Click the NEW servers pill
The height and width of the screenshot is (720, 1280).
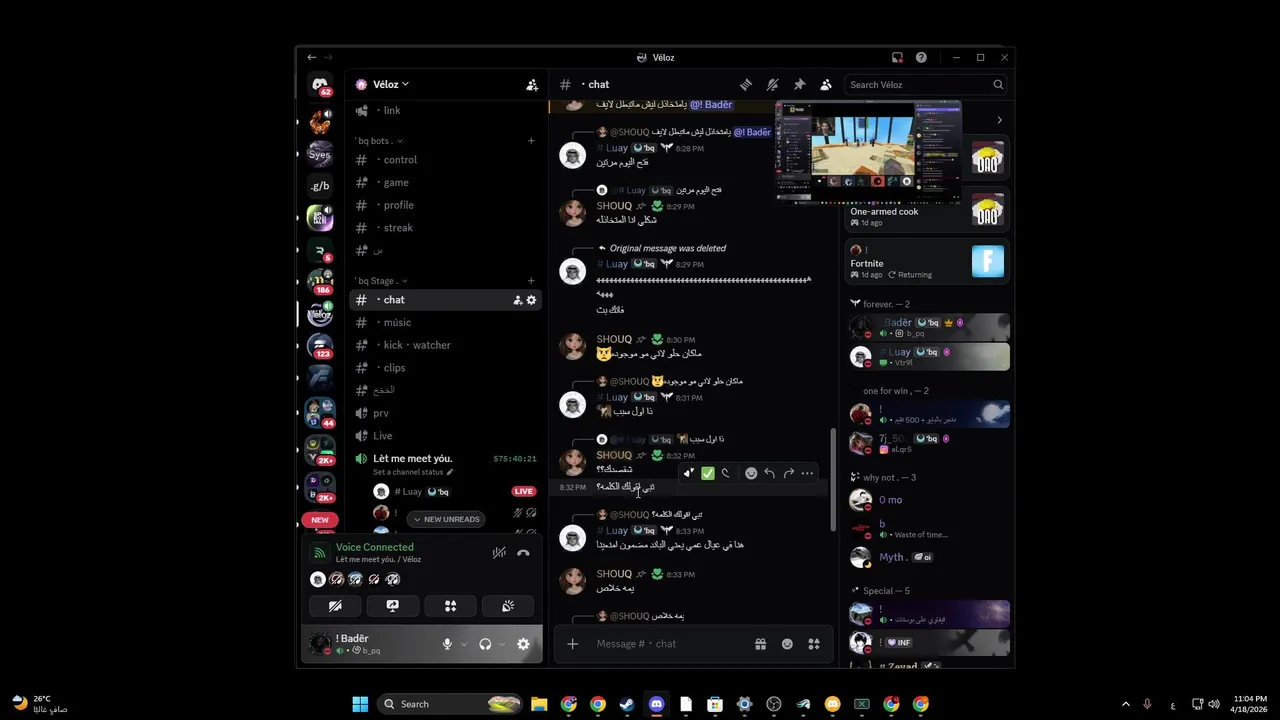click(320, 520)
